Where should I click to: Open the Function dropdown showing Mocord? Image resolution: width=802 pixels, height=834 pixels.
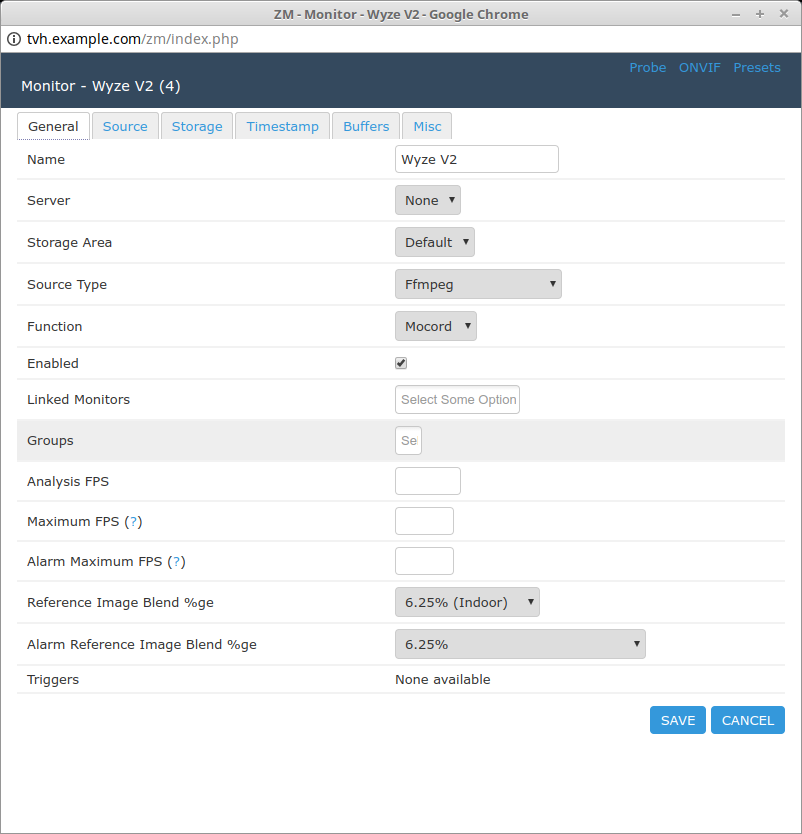tap(436, 326)
